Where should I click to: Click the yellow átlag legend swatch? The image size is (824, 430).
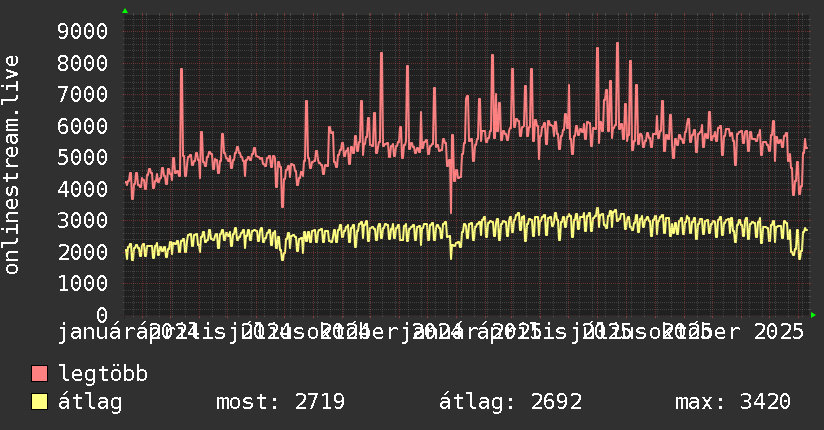pyautogui.click(x=40, y=402)
